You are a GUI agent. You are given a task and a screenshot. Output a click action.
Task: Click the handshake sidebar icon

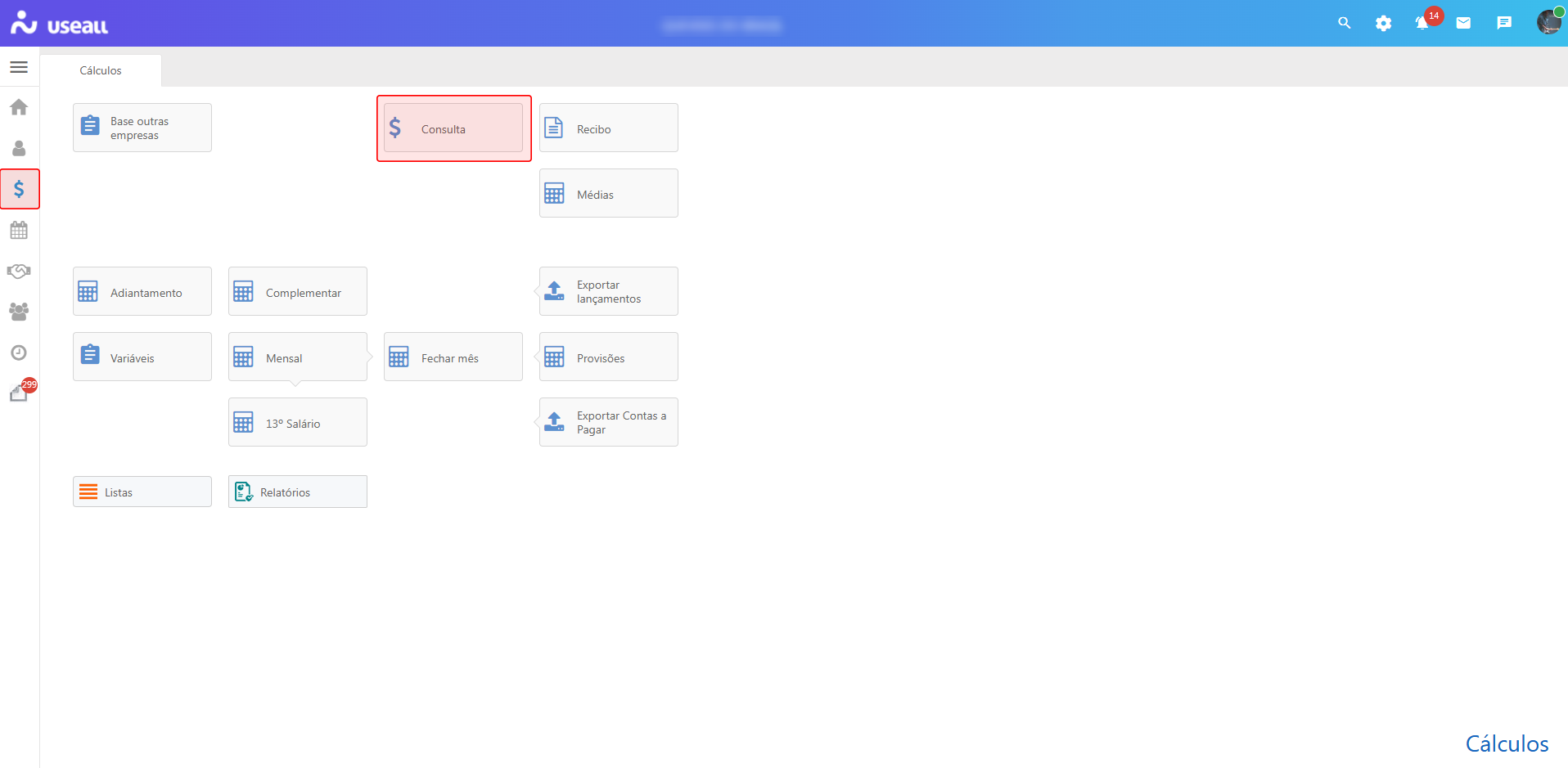click(19, 271)
